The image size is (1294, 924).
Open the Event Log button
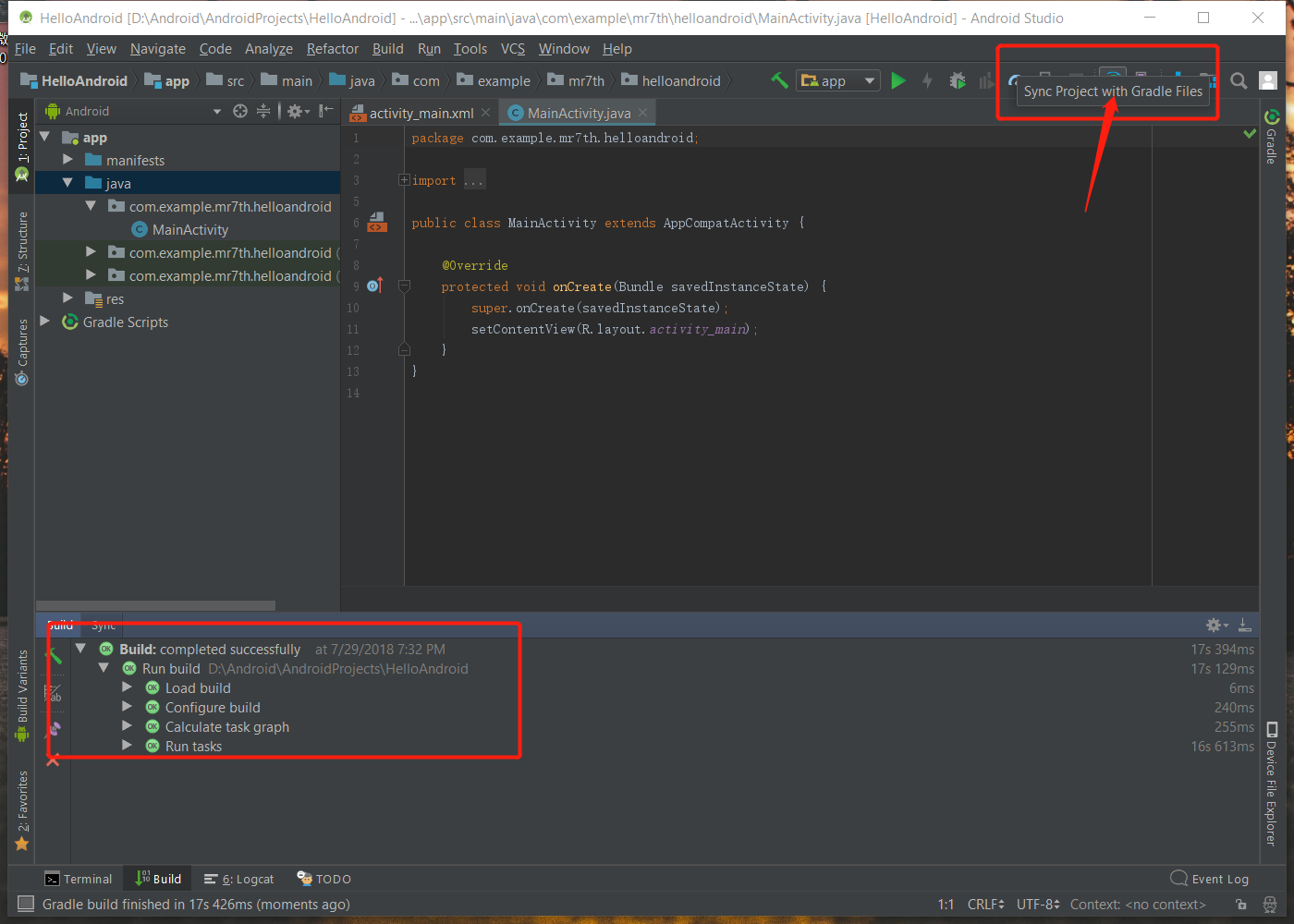click(1209, 879)
